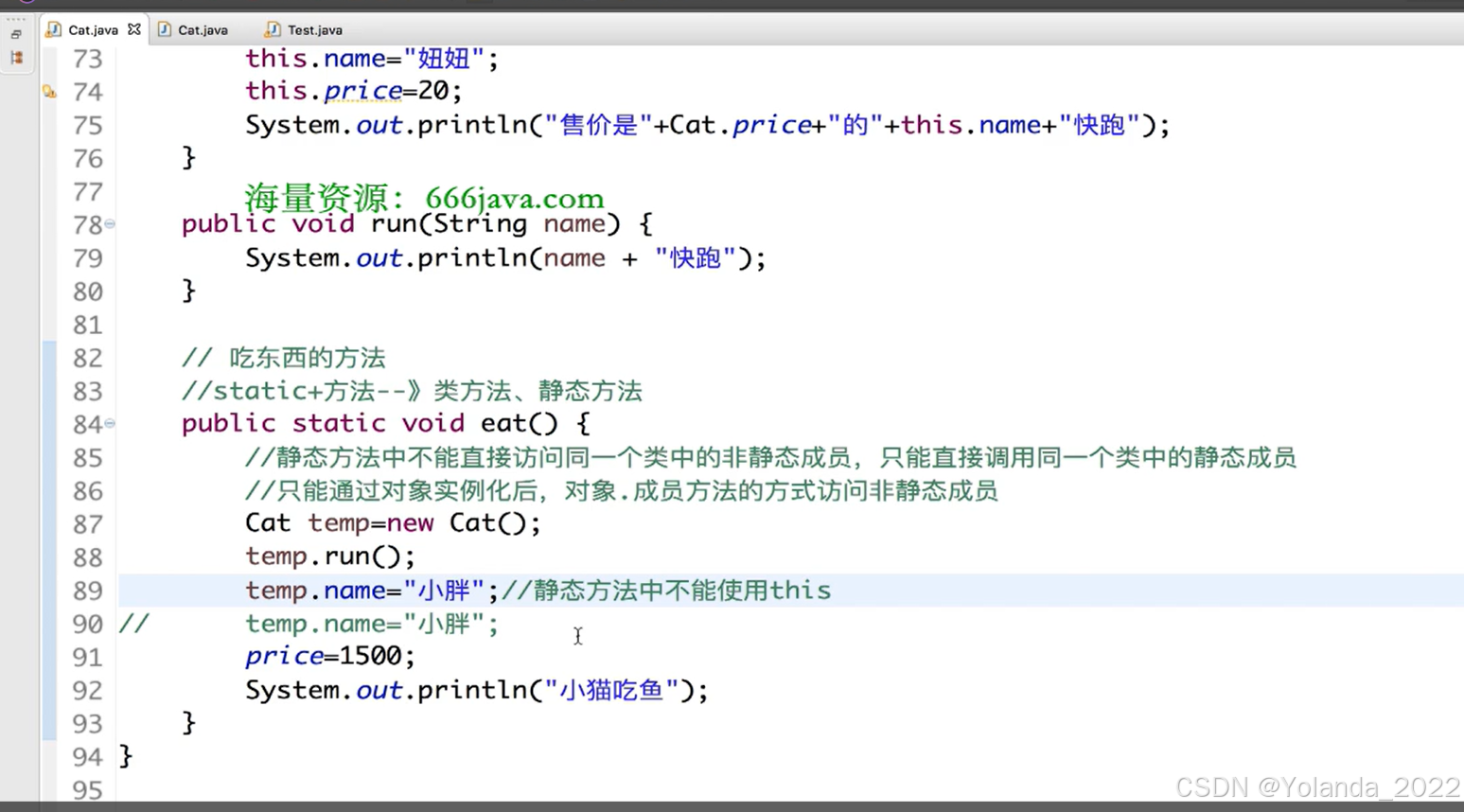This screenshot has height=812, width=1464.
Task: Click "price=1500;" on line 91
Action: coord(330,656)
